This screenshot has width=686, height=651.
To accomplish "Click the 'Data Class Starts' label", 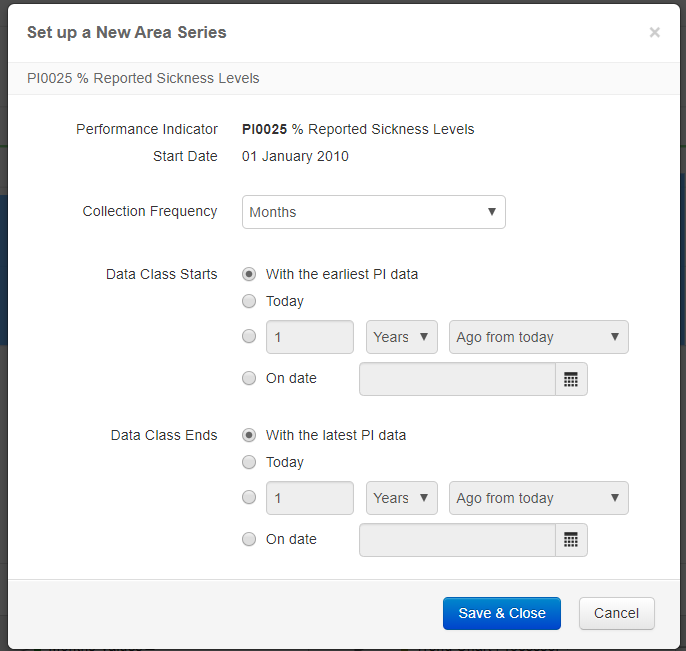I will coord(161,274).
